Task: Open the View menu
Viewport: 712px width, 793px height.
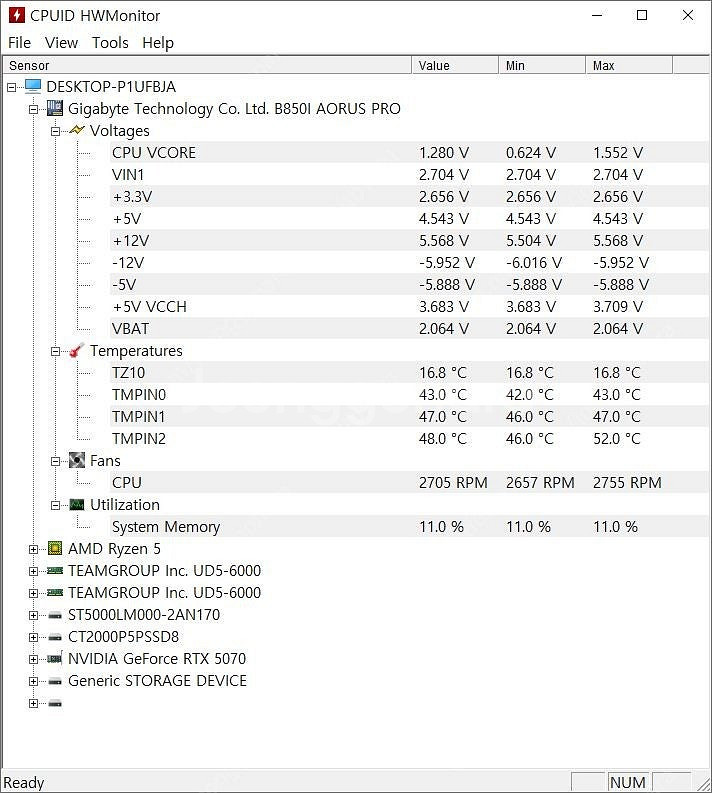Action: [x=61, y=42]
